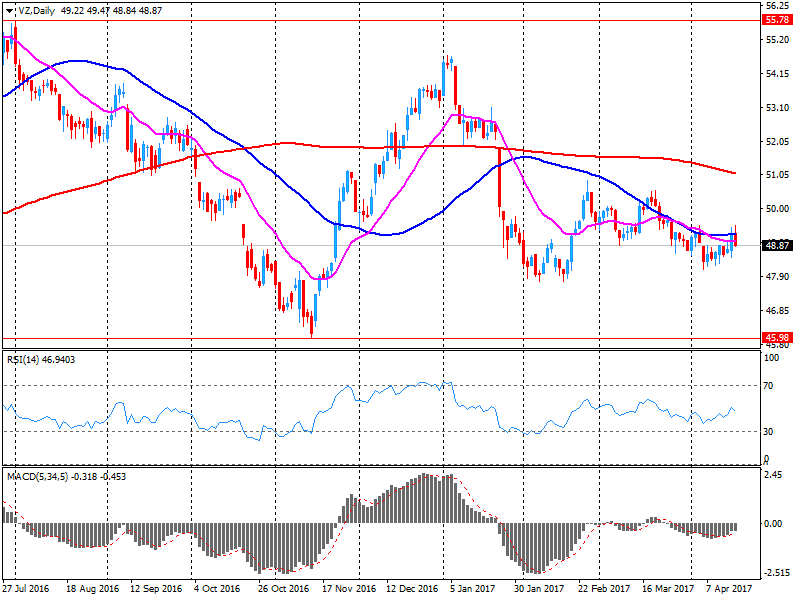Click the 18 Aug 2016 date label
This screenshot has height=600, width=800.
[92, 588]
